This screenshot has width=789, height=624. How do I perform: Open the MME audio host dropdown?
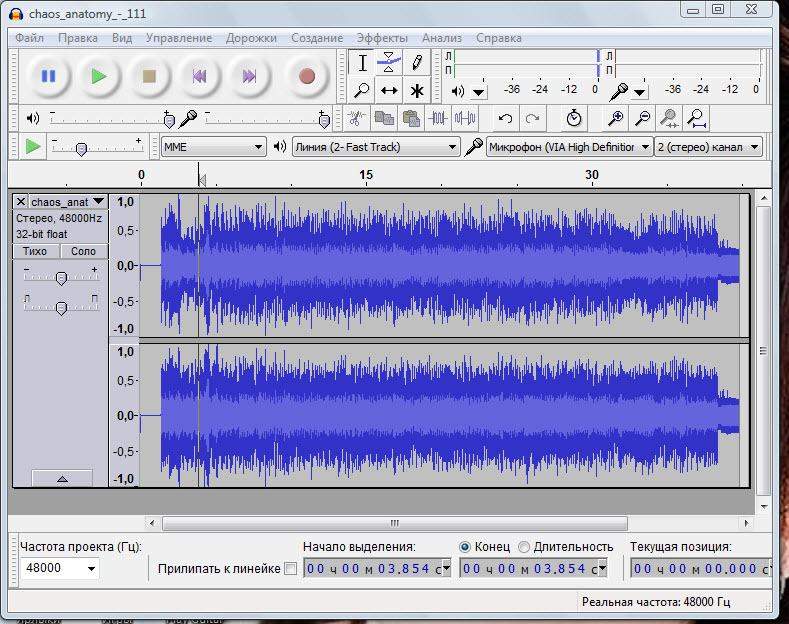click(x=213, y=147)
